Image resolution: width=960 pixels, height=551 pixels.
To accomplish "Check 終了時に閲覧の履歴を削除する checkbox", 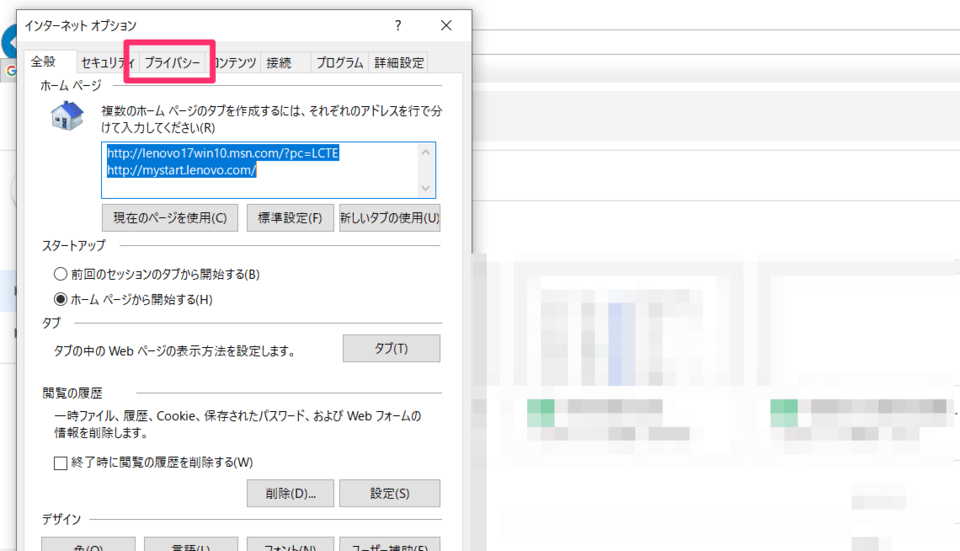I will (x=60, y=463).
